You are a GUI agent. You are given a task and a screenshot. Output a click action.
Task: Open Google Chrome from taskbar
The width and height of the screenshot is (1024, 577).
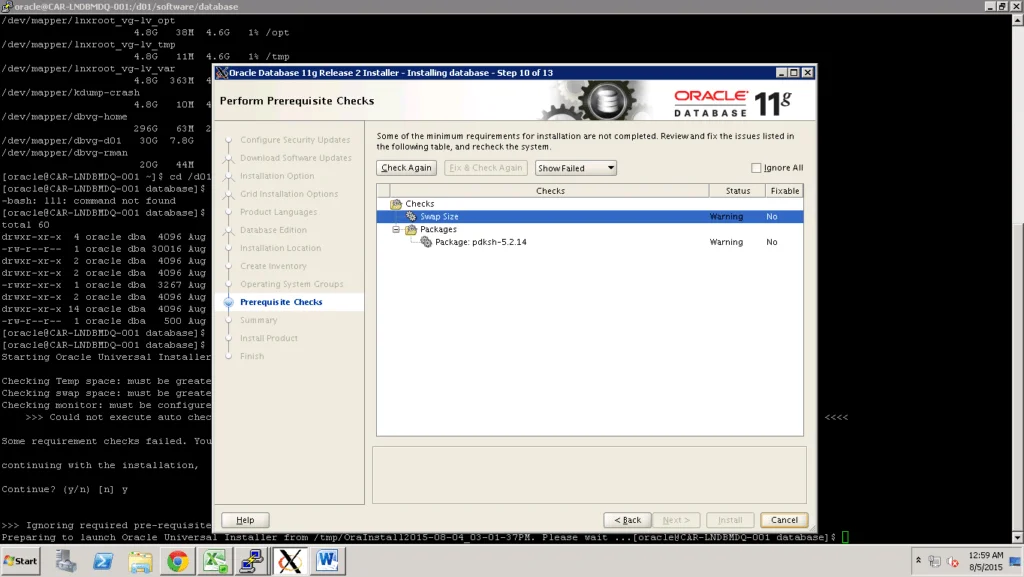point(177,561)
